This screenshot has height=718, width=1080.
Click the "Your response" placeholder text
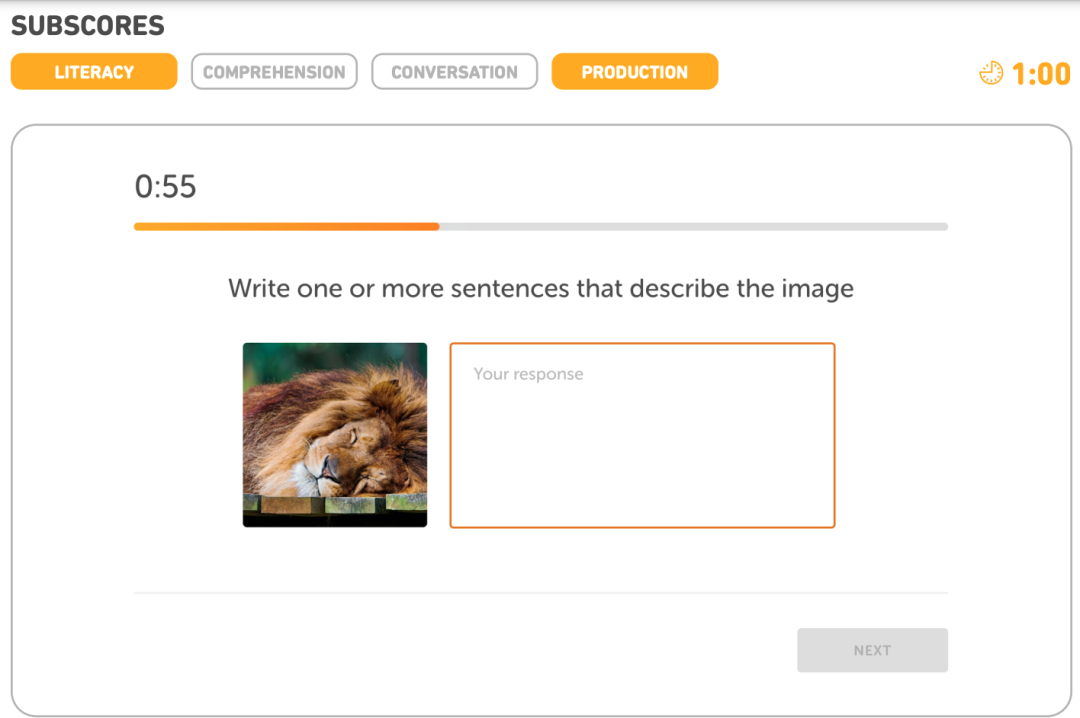coord(528,374)
